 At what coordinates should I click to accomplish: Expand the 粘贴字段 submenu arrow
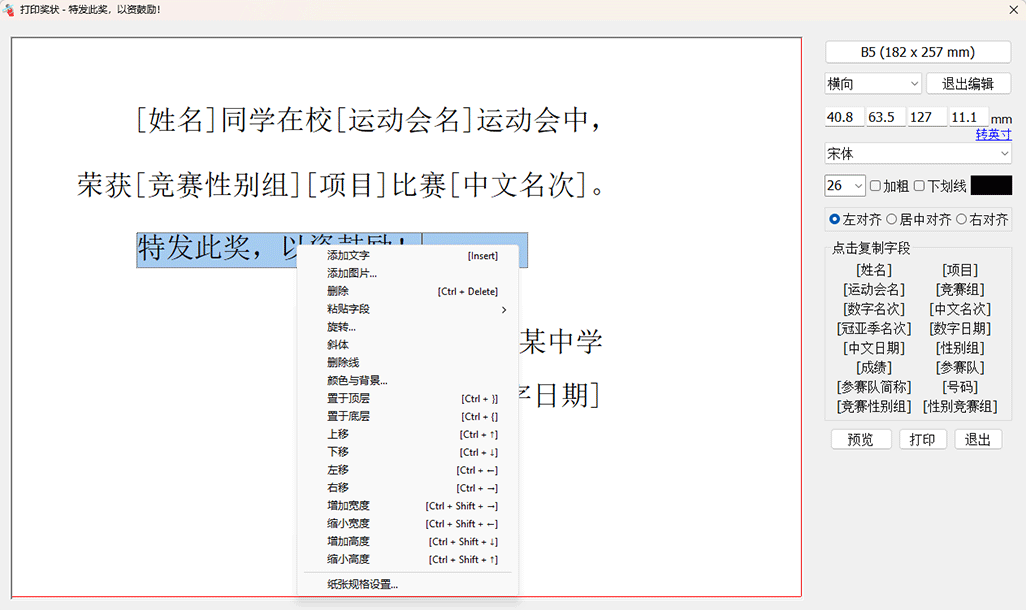504,310
